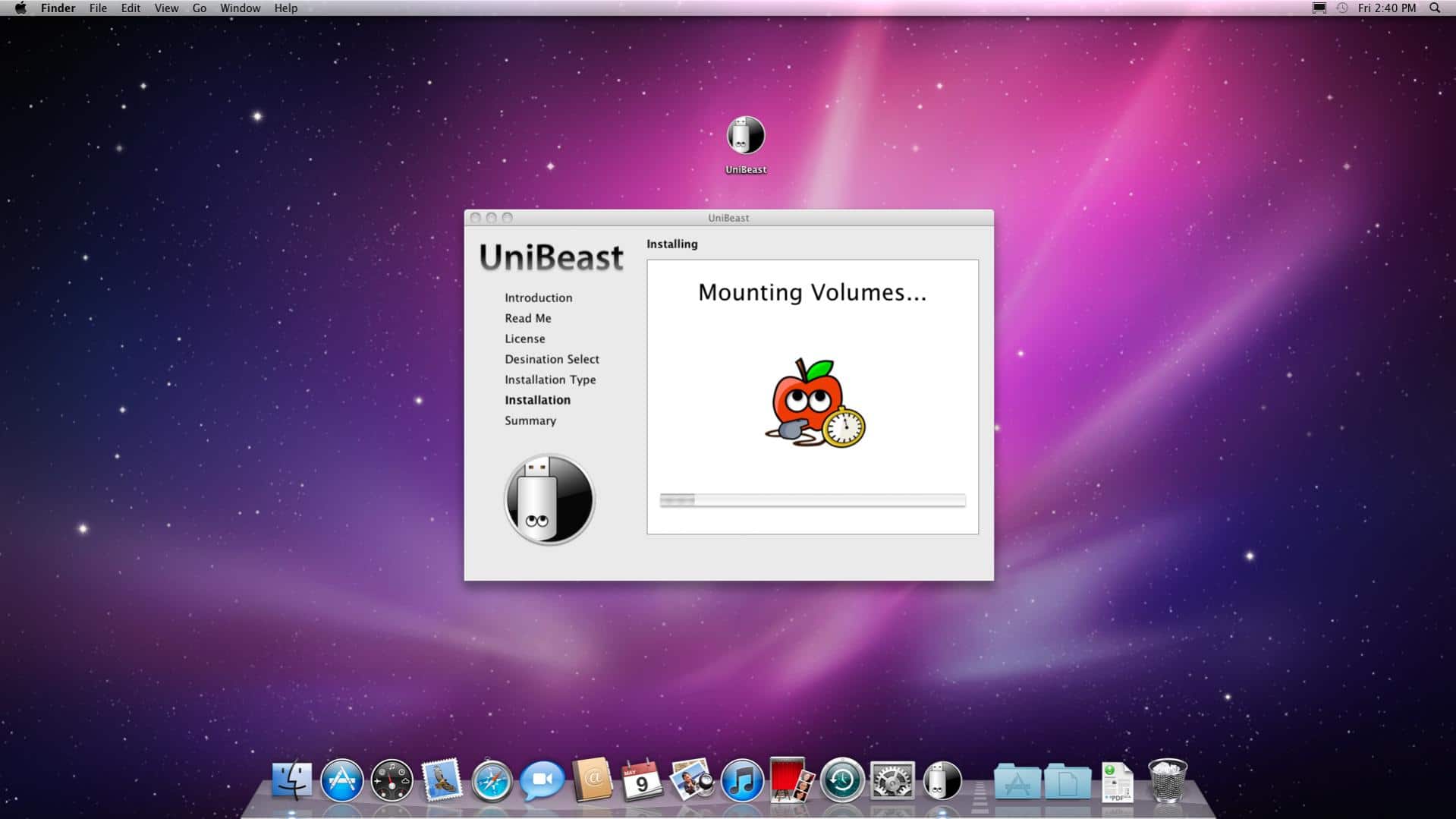1456x819 pixels.
Task: Launch App Store from the Dock
Action: (x=341, y=780)
